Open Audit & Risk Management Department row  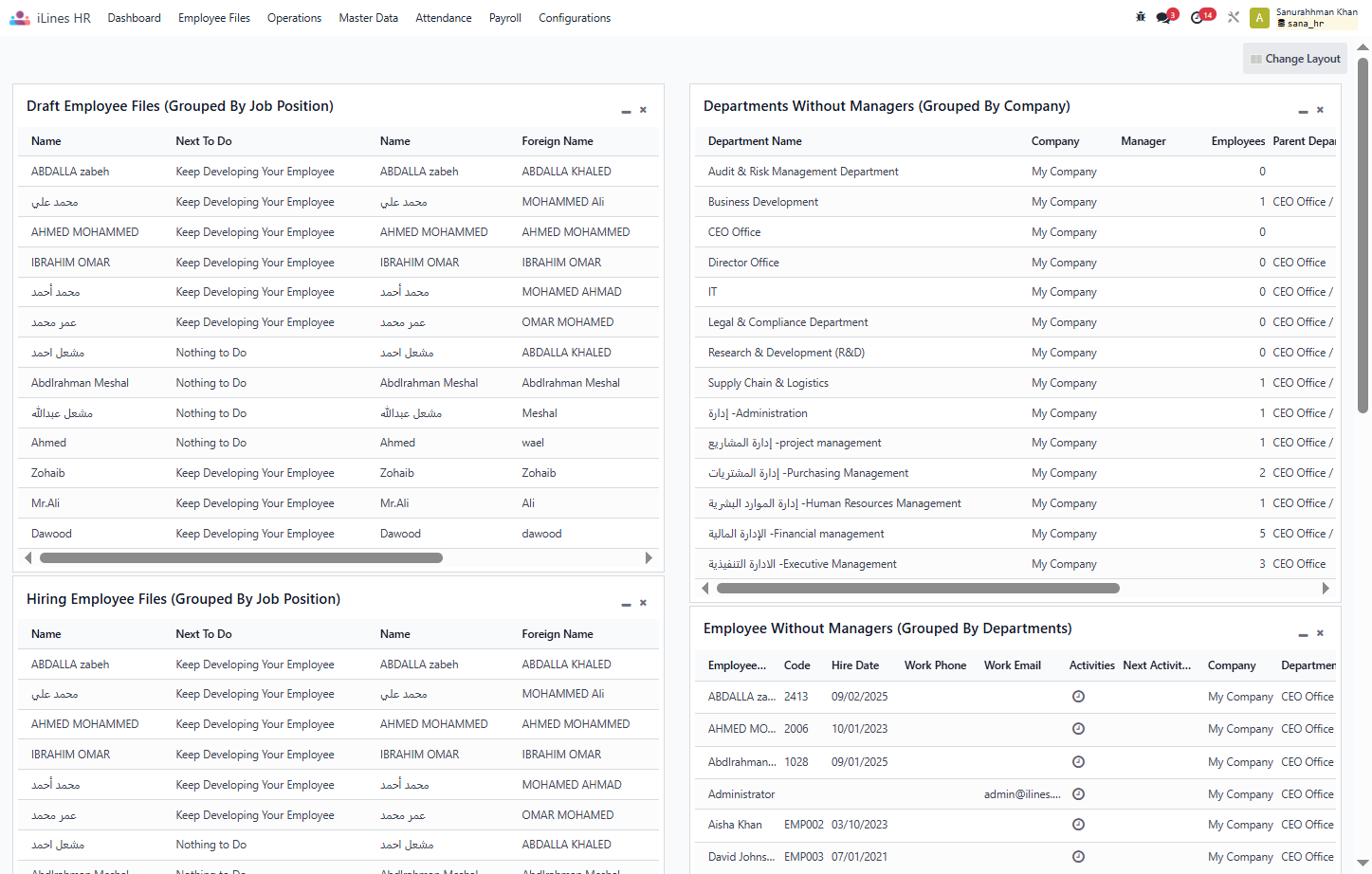1017,172
